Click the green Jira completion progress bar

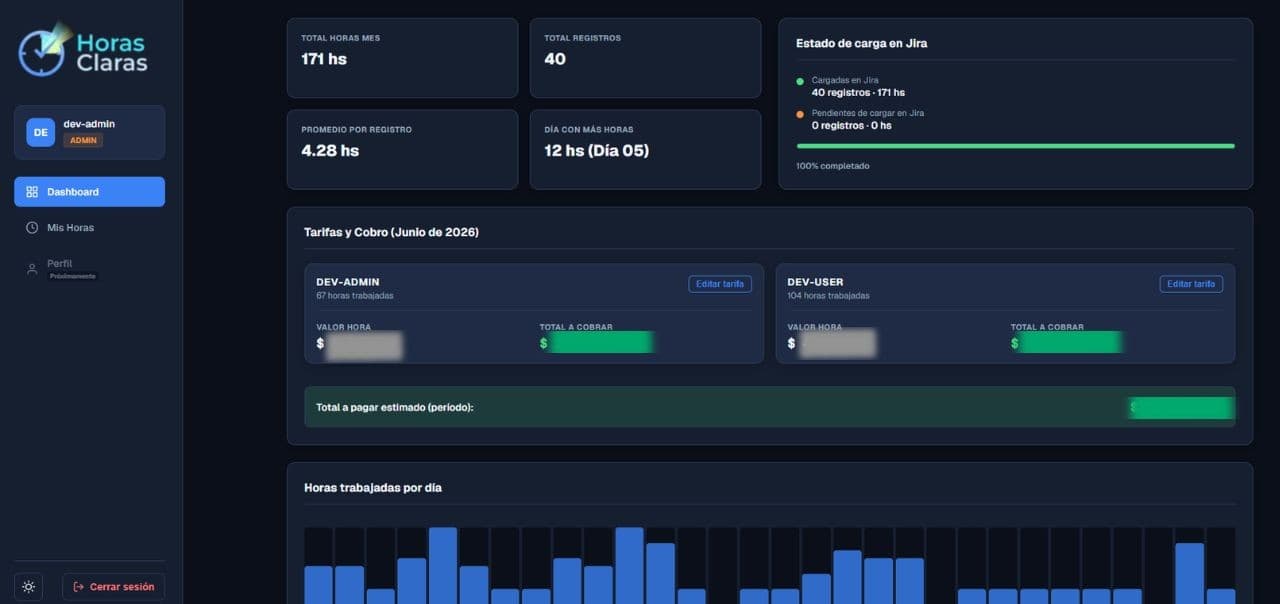1015,146
